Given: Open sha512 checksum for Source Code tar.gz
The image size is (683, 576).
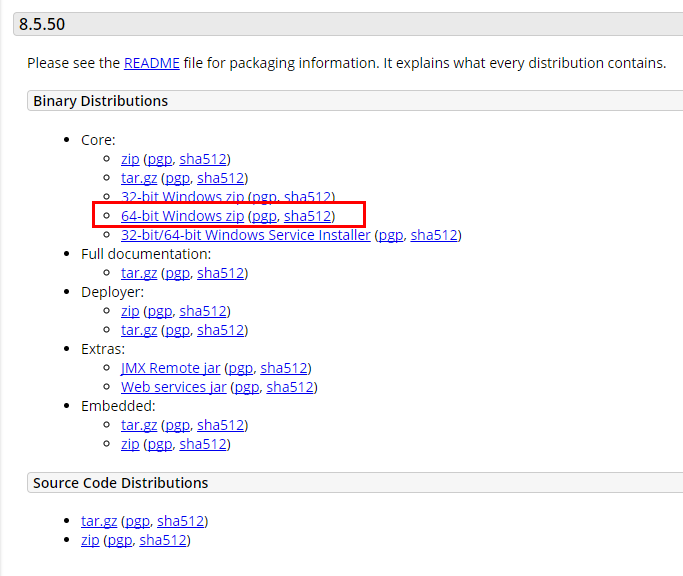Looking at the screenshot, I should pos(181,521).
